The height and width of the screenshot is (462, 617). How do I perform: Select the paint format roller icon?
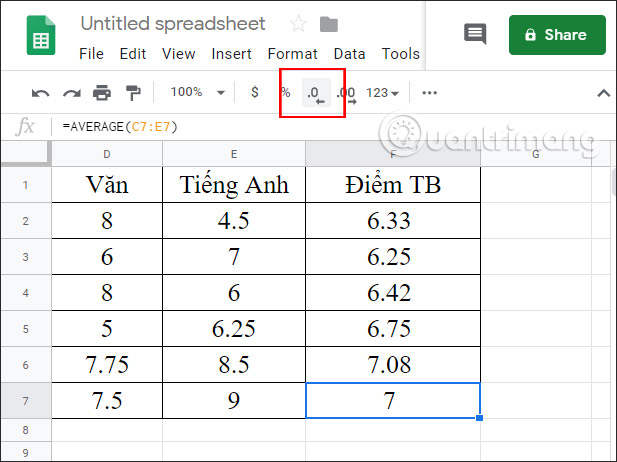click(x=133, y=92)
